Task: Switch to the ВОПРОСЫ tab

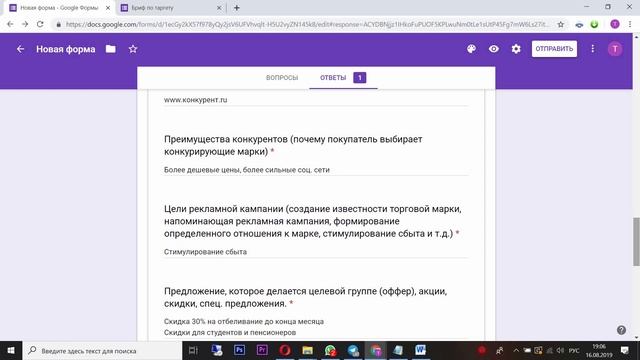Action: click(282, 78)
